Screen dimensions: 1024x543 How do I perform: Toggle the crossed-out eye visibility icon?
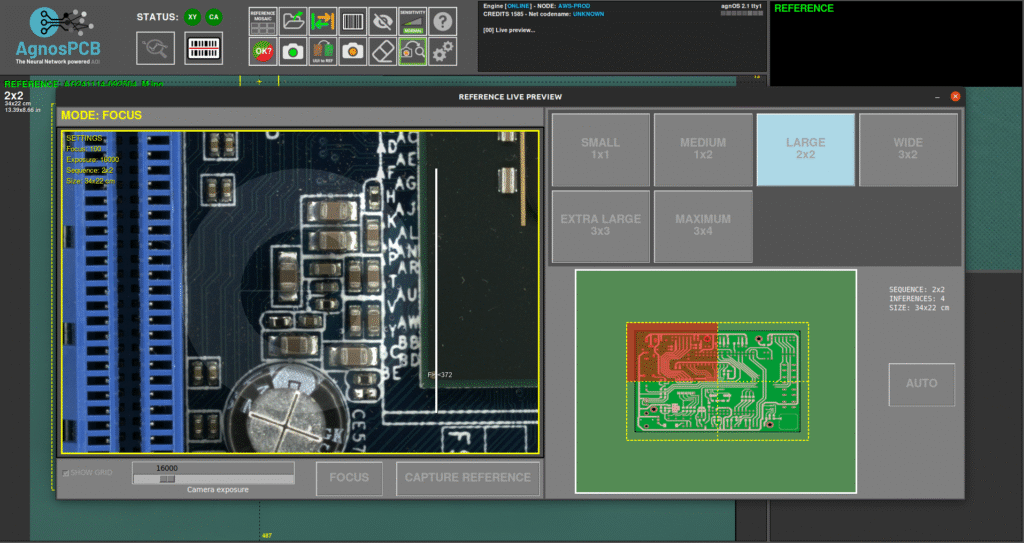[383, 20]
